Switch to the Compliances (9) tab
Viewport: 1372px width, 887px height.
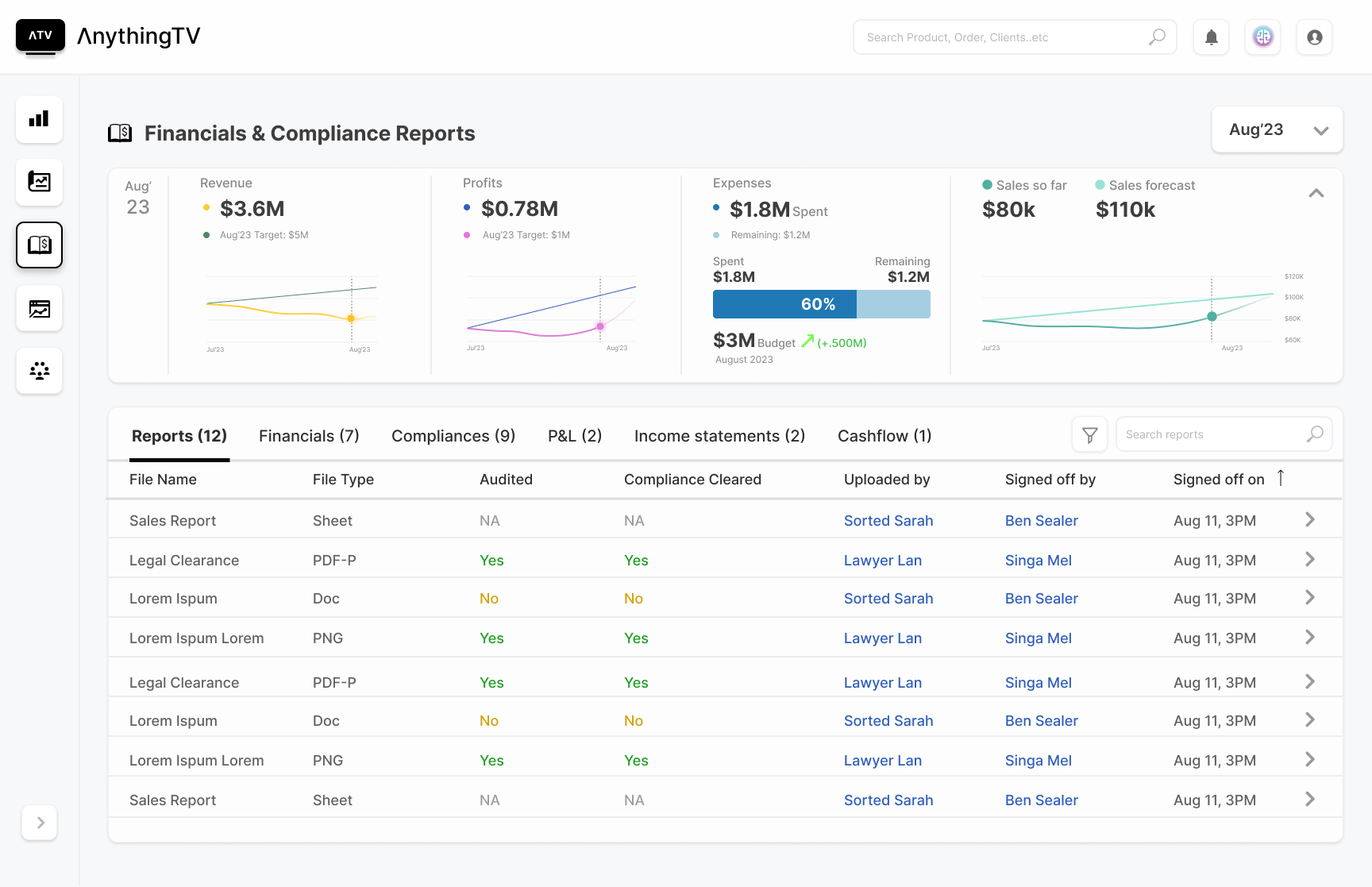(x=453, y=436)
